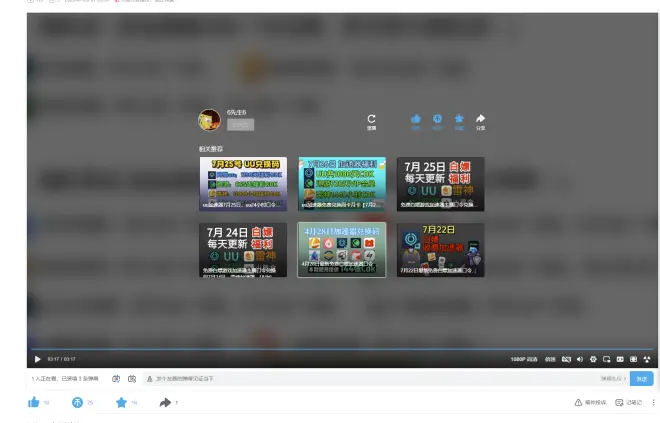This screenshot has height=423, width=660.
Task: Open the 7月24日 recommended video thumbnail
Action: click(x=242, y=249)
